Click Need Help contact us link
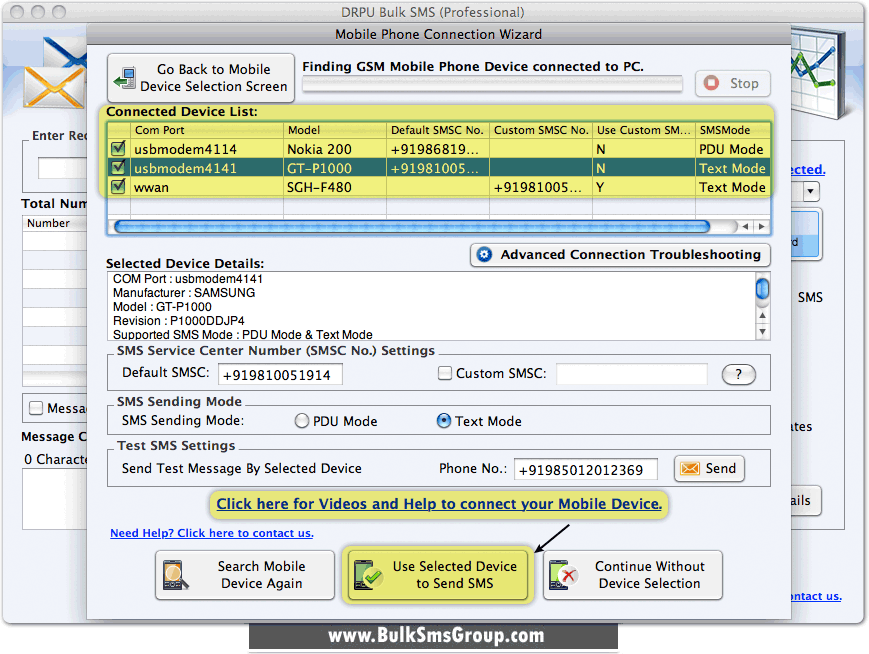The image size is (869, 654). 212,533
